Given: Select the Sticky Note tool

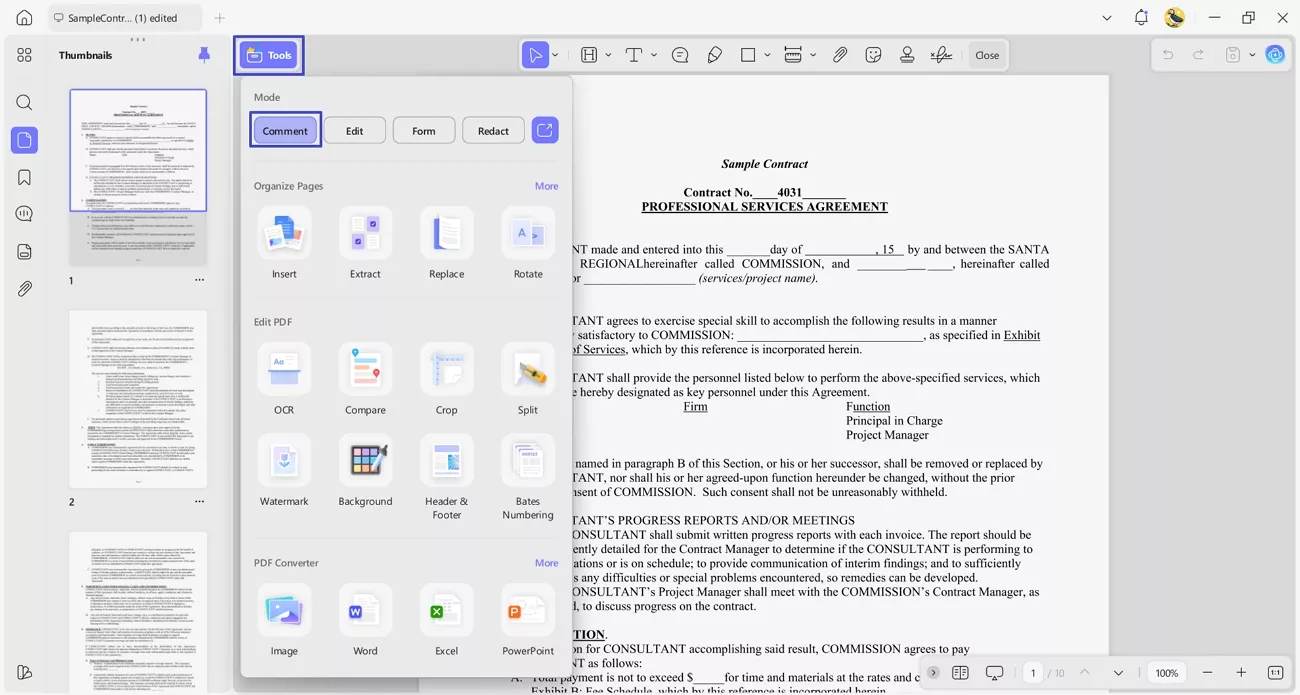Looking at the screenshot, I should tap(680, 55).
